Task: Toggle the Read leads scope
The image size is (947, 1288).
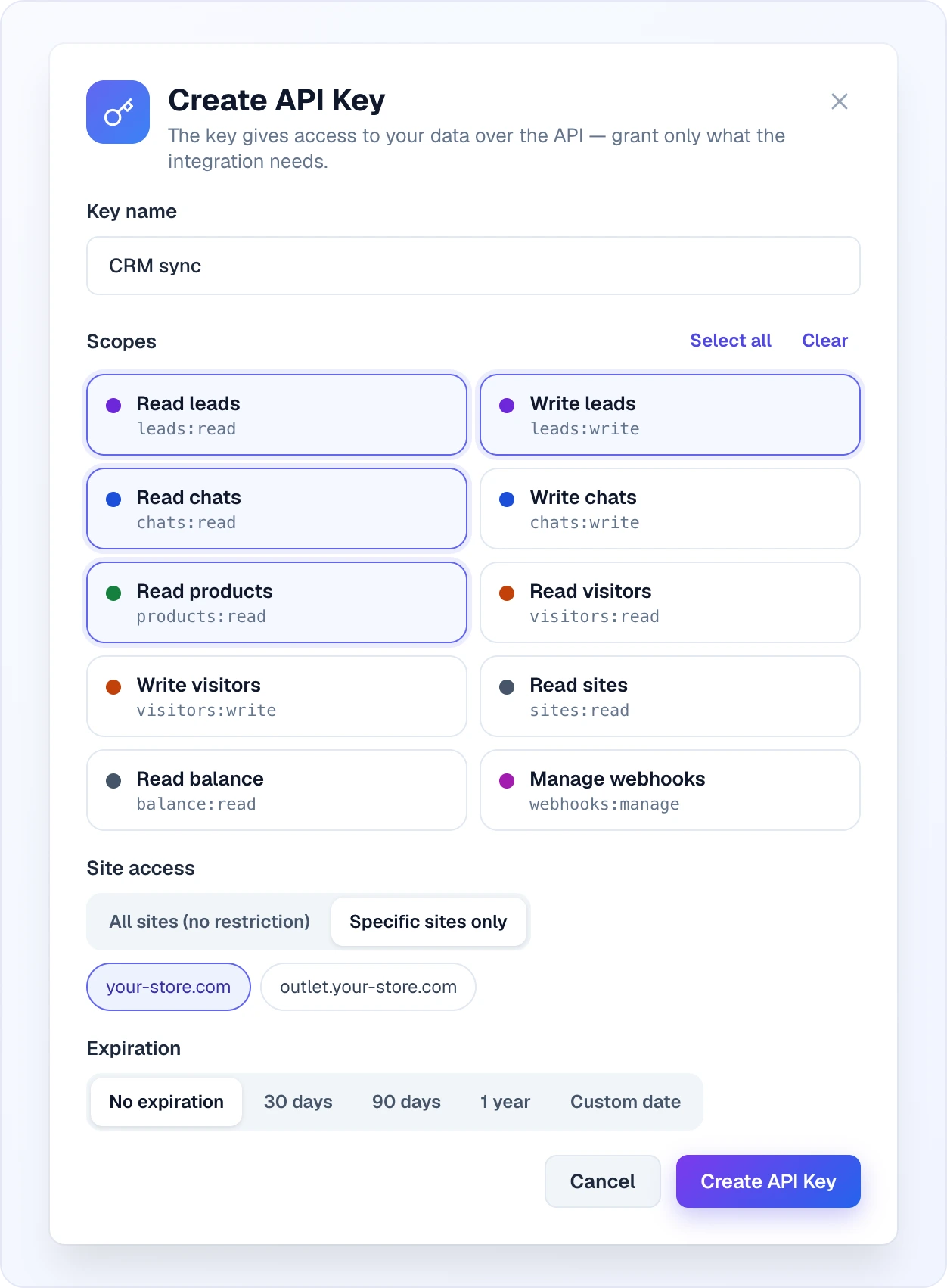Action: coord(277,415)
